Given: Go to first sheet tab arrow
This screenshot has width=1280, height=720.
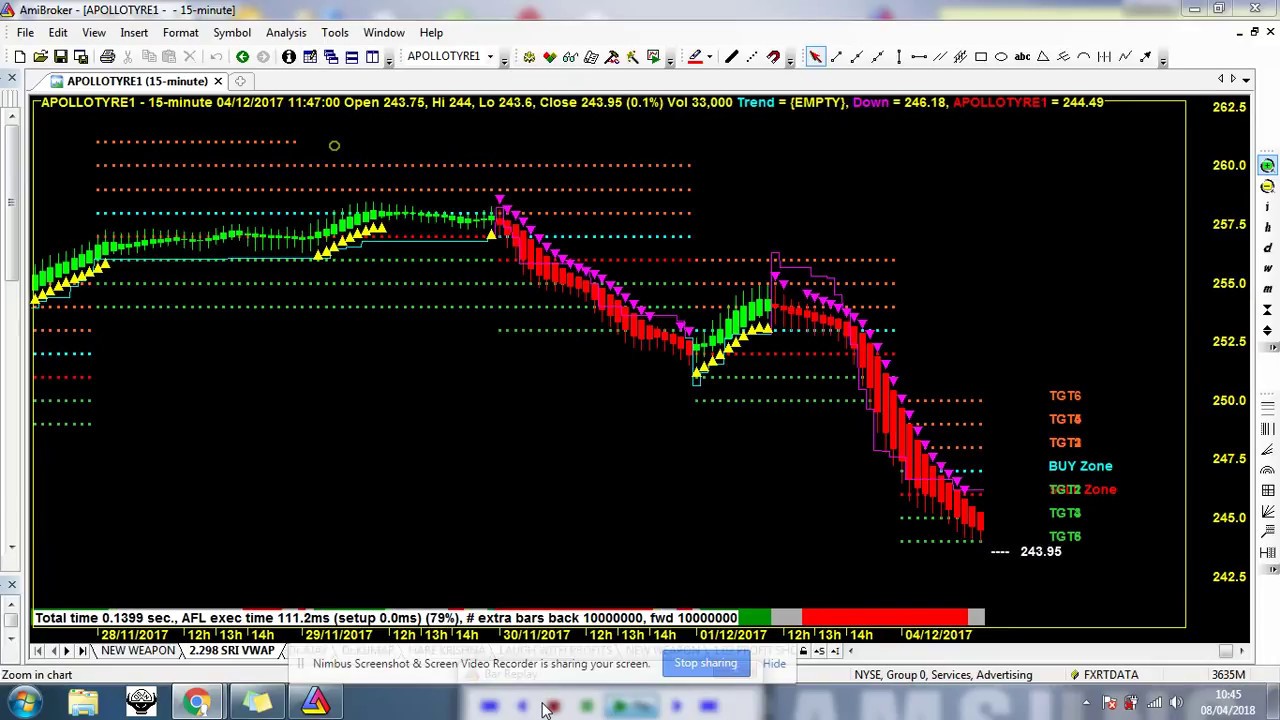Looking at the screenshot, I should point(38,651).
